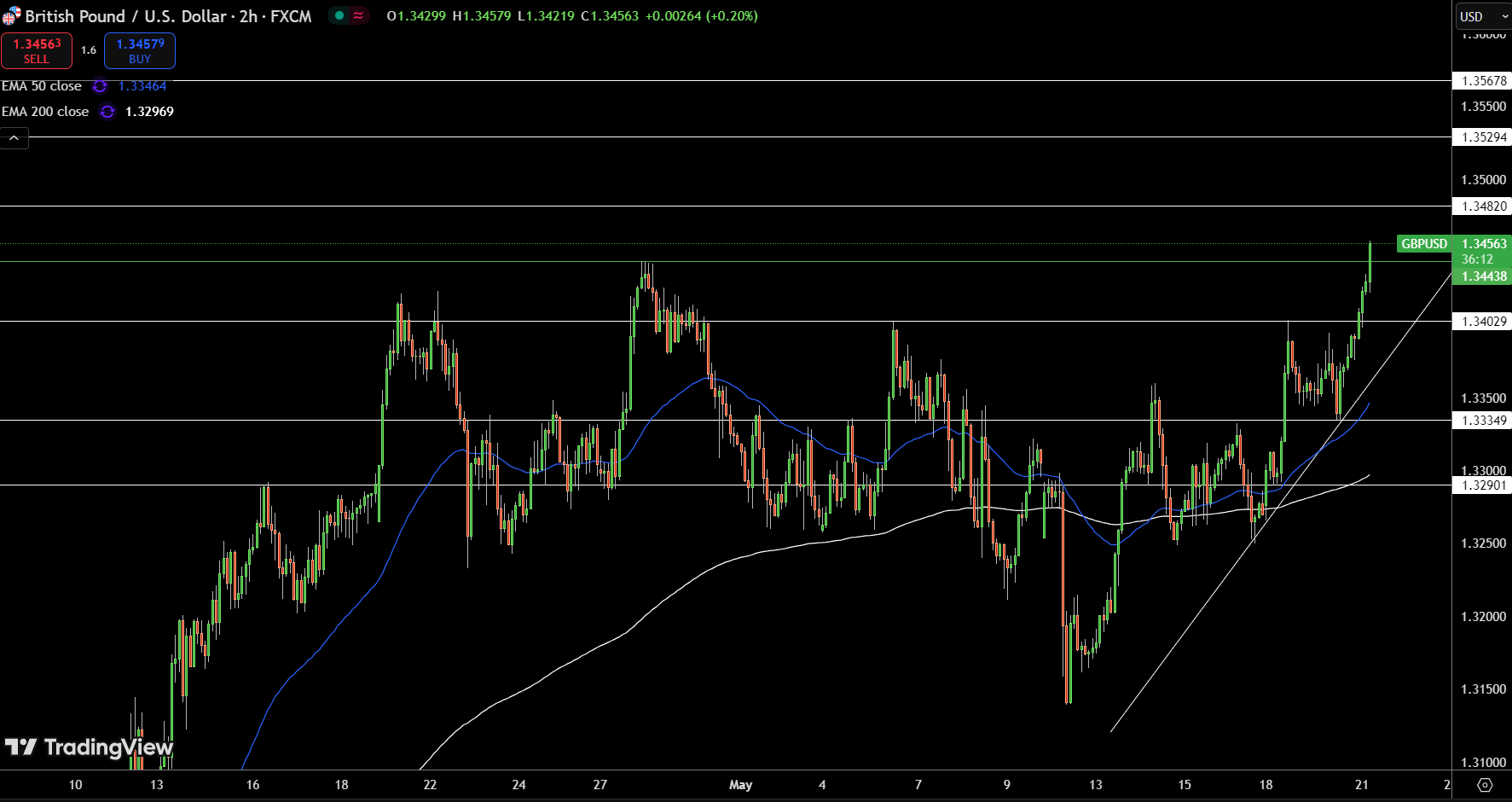
Task: Click the C1.34563 close value
Action: click(610, 16)
